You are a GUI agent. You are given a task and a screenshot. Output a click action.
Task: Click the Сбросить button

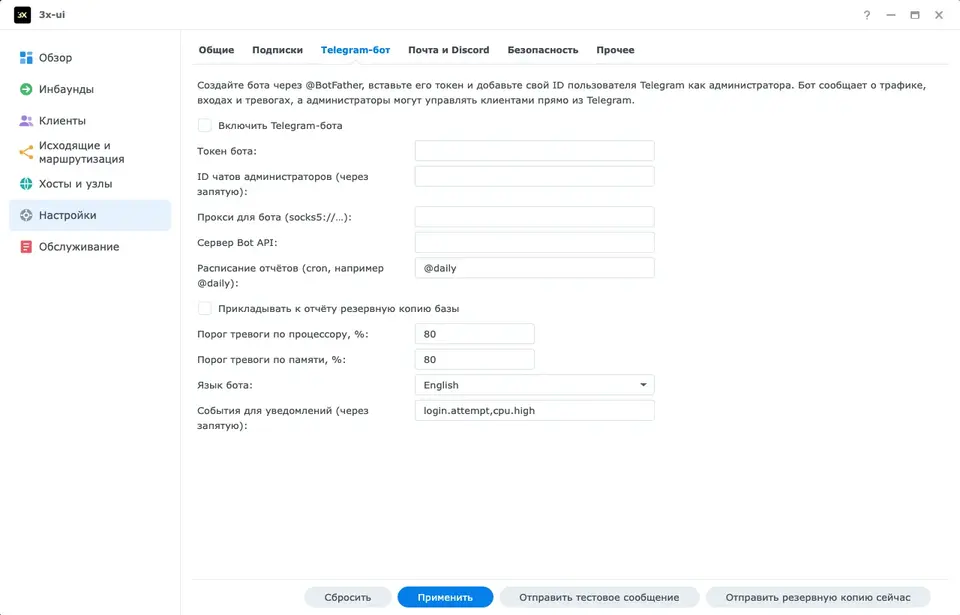pyautogui.click(x=348, y=597)
